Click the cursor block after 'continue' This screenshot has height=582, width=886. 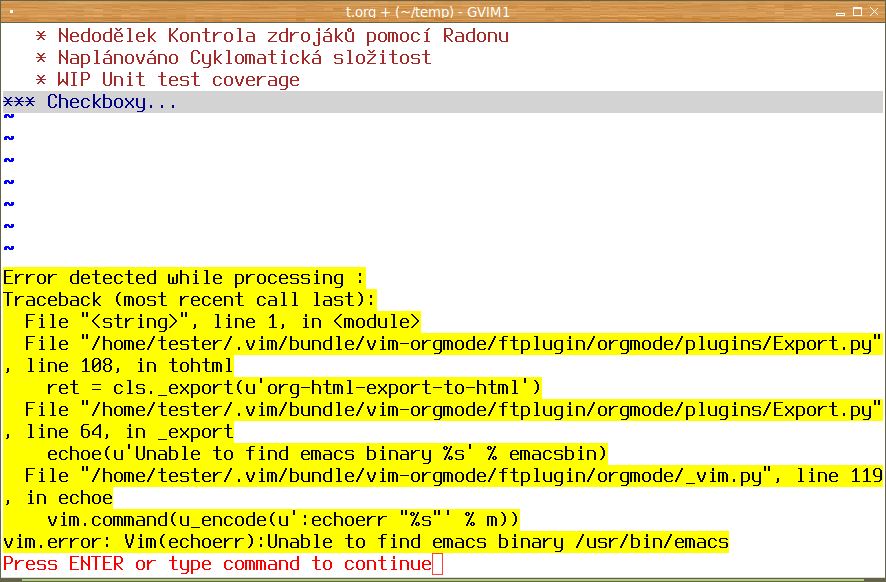coord(437,564)
